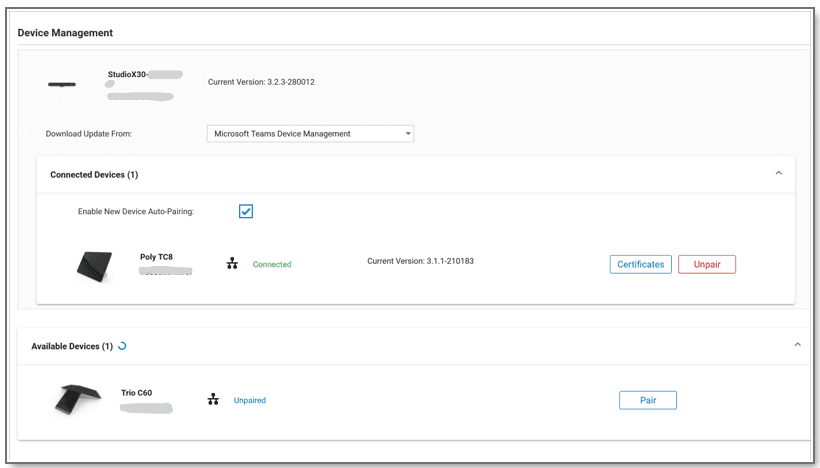Click Current Version: 3.1.1-210183 text

click(420, 261)
